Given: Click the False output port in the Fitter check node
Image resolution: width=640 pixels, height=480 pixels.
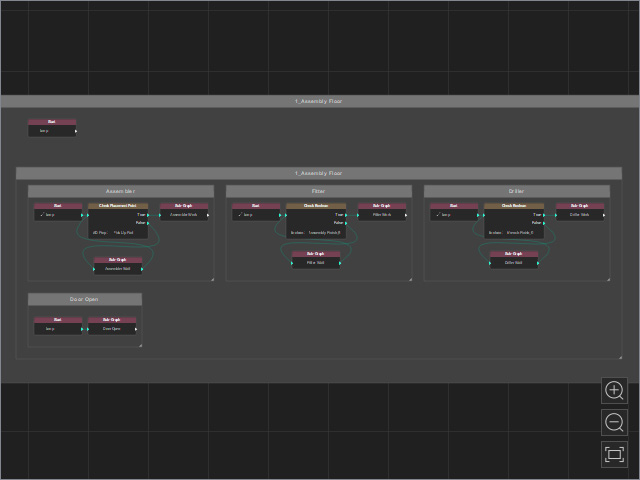Looking at the screenshot, I should pos(346,223).
